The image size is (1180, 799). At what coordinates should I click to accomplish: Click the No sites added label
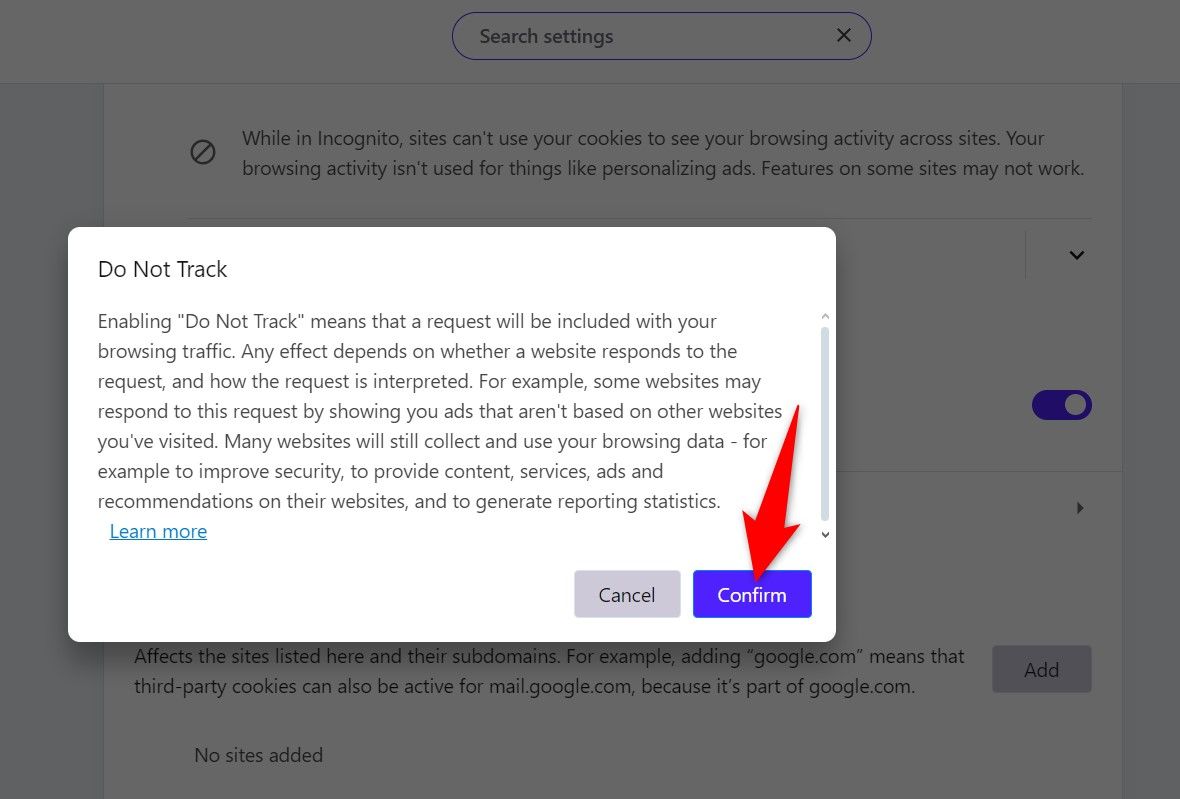click(258, 755)
